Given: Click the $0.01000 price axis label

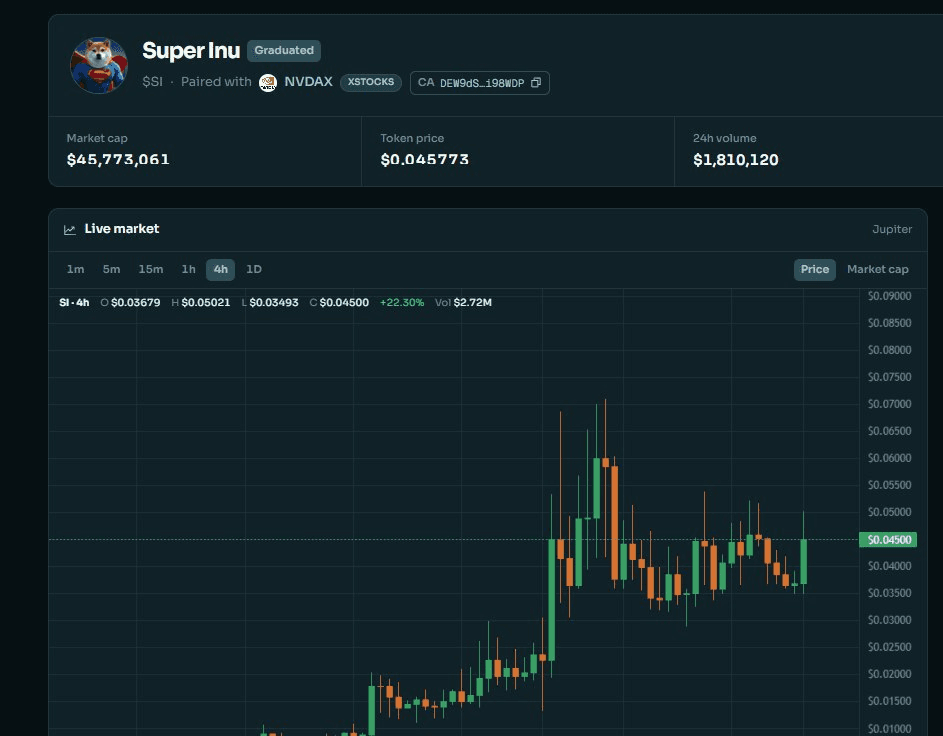Looking at the screenshot, I should coord(889,729).
